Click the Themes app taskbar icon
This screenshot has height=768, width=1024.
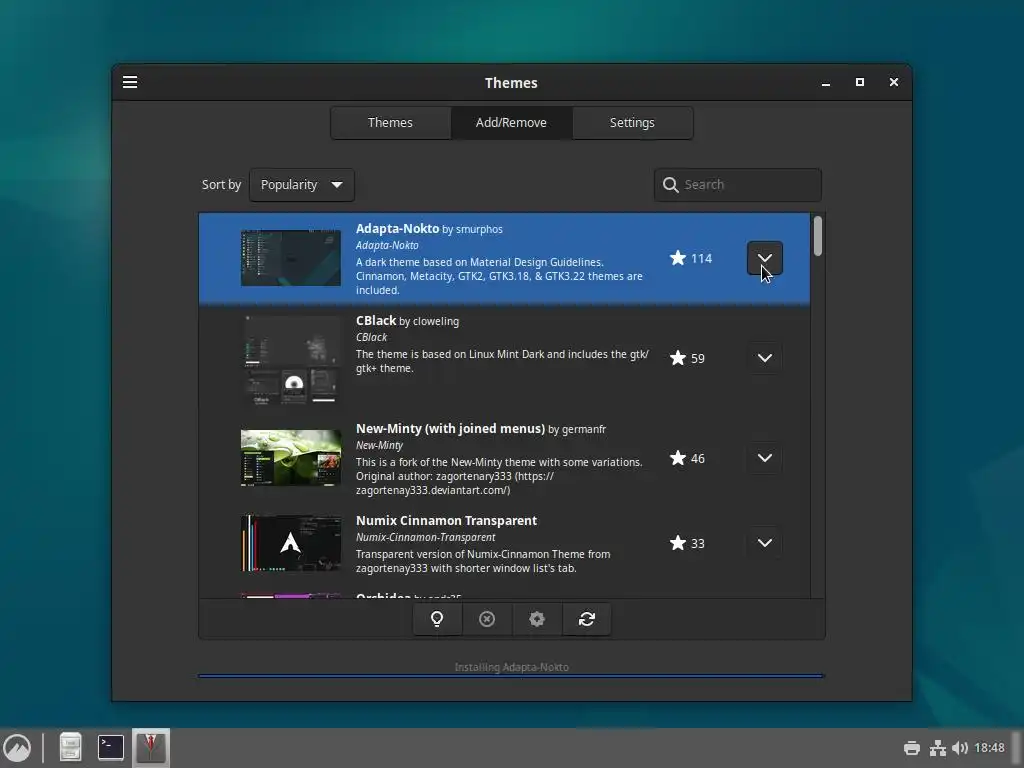pyautogui.click(x=151, y=748)
